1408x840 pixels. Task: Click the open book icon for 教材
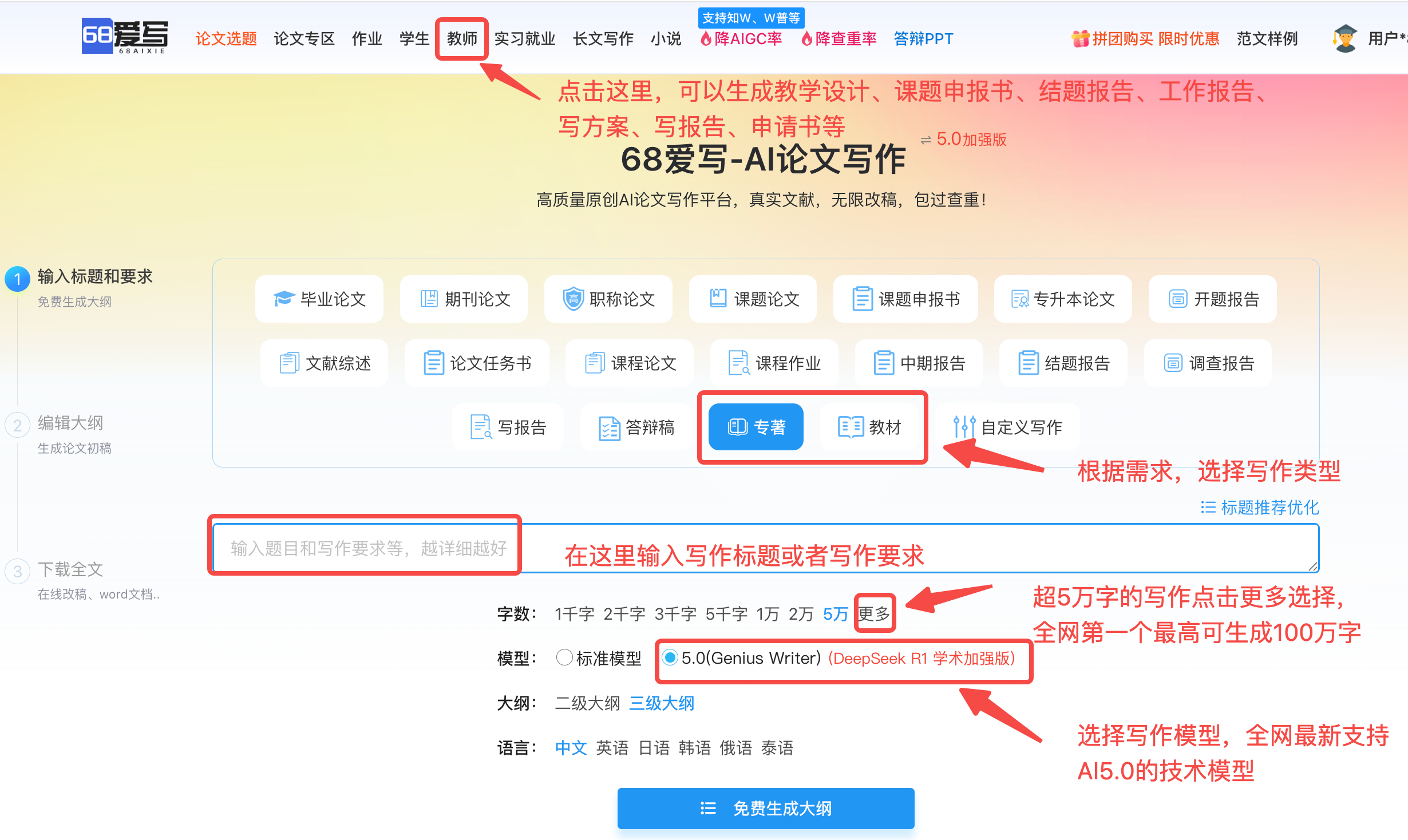pyautogui.click(x=851, y=427)
